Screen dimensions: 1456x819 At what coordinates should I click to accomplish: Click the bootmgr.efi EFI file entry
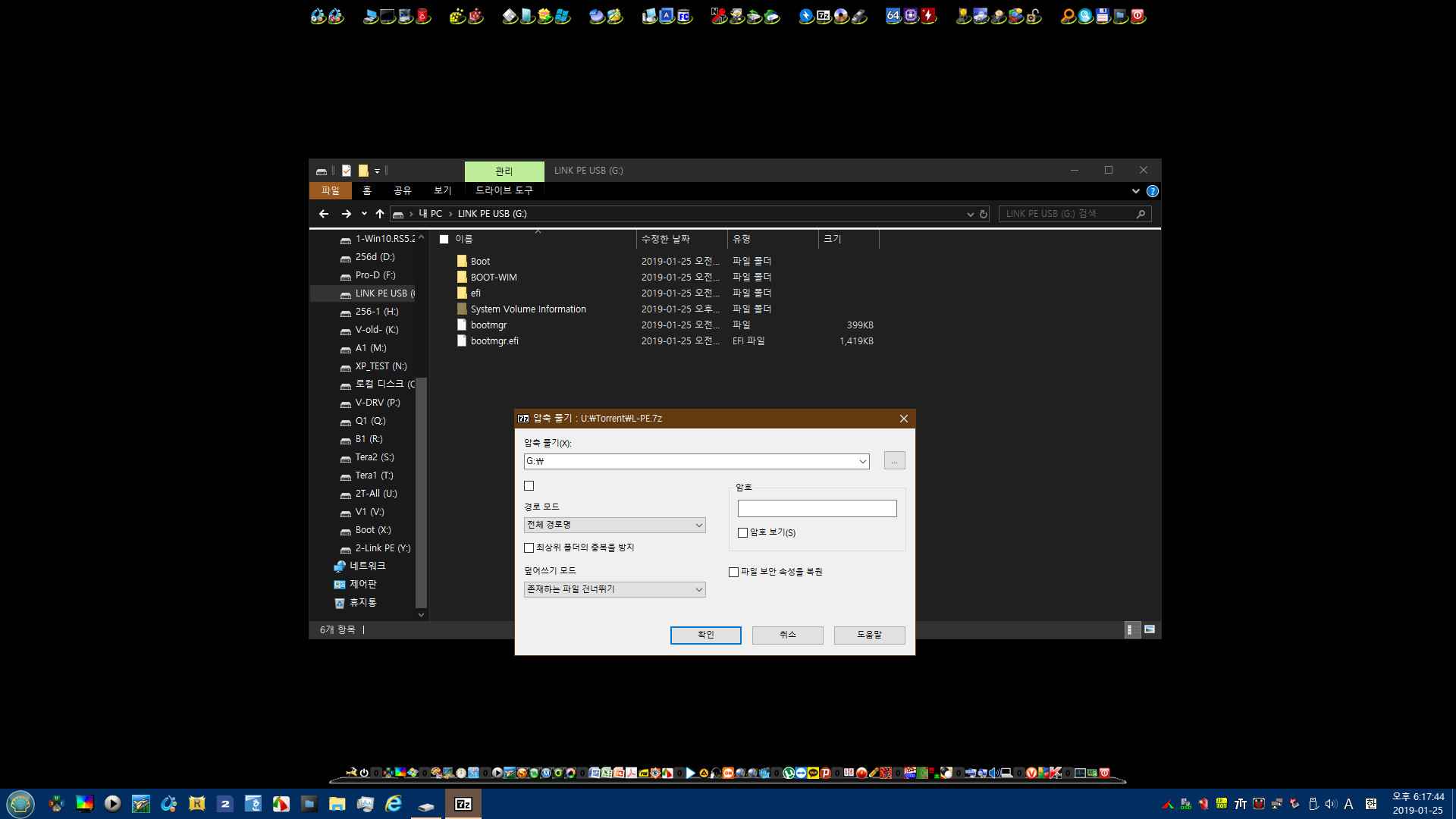[x=494, y=340]
